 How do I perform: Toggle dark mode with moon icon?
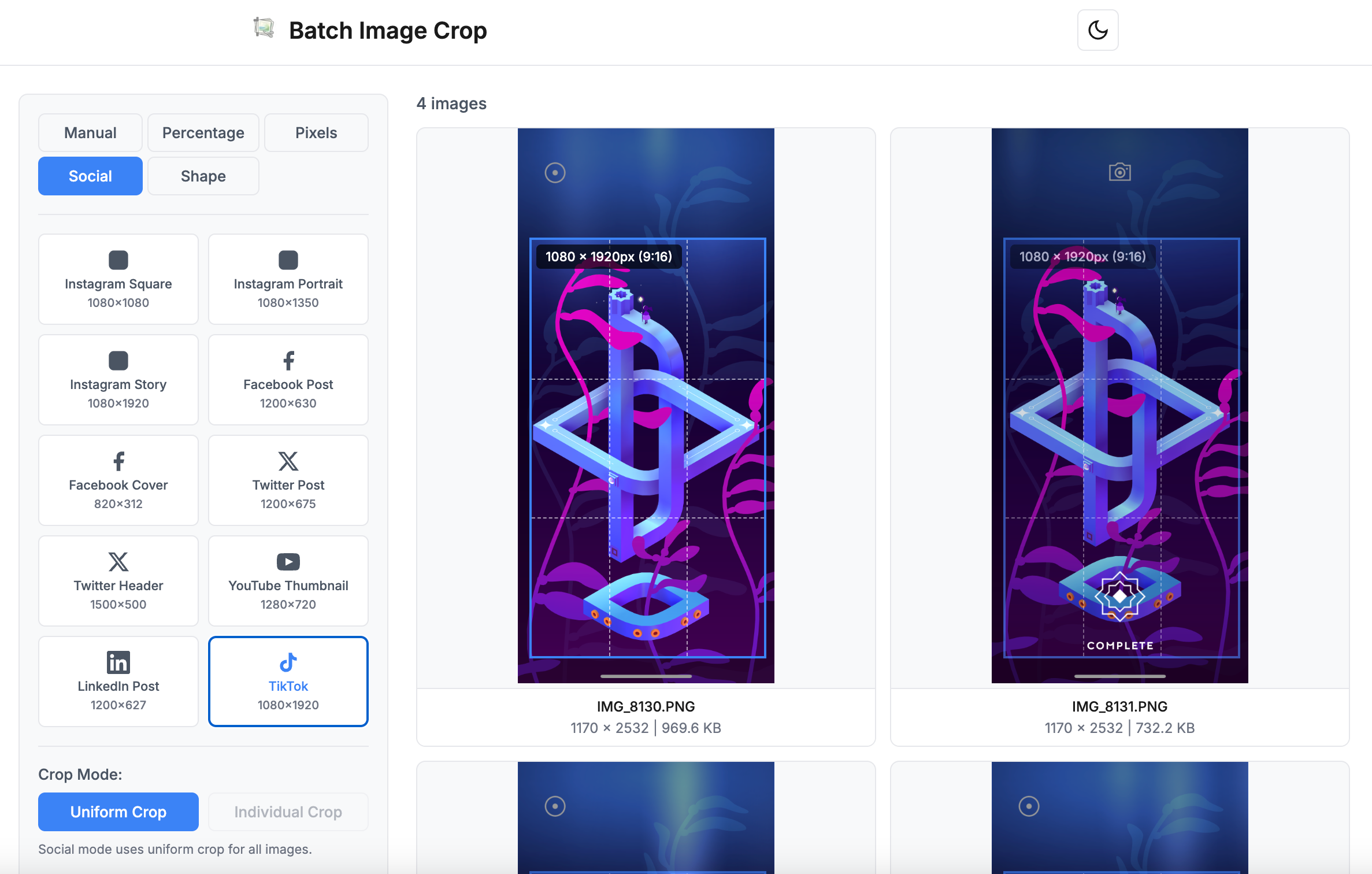click(1097, 30)
